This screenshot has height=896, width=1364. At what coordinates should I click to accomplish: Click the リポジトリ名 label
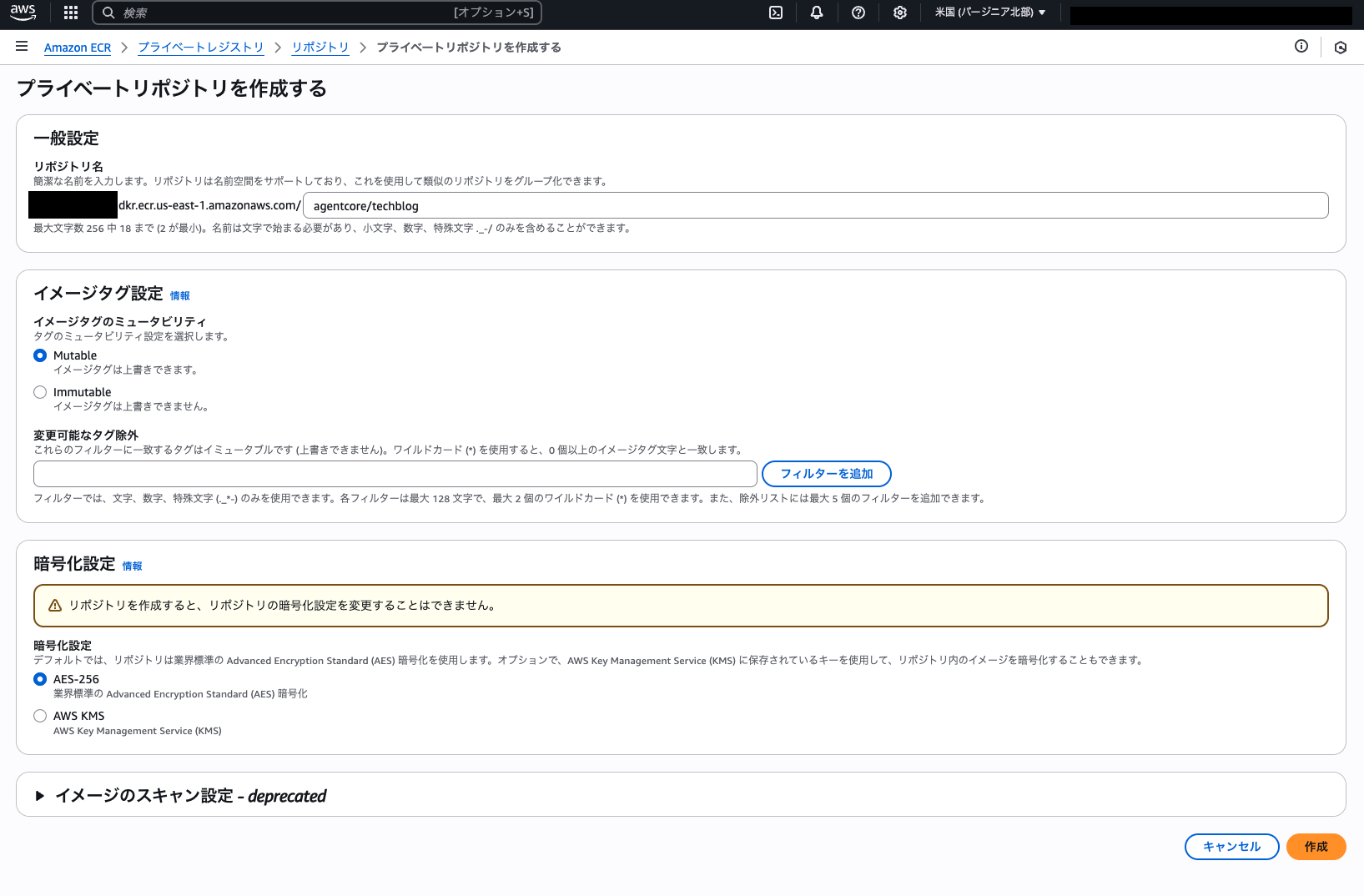pyautogui.click(x=68, y=167)
